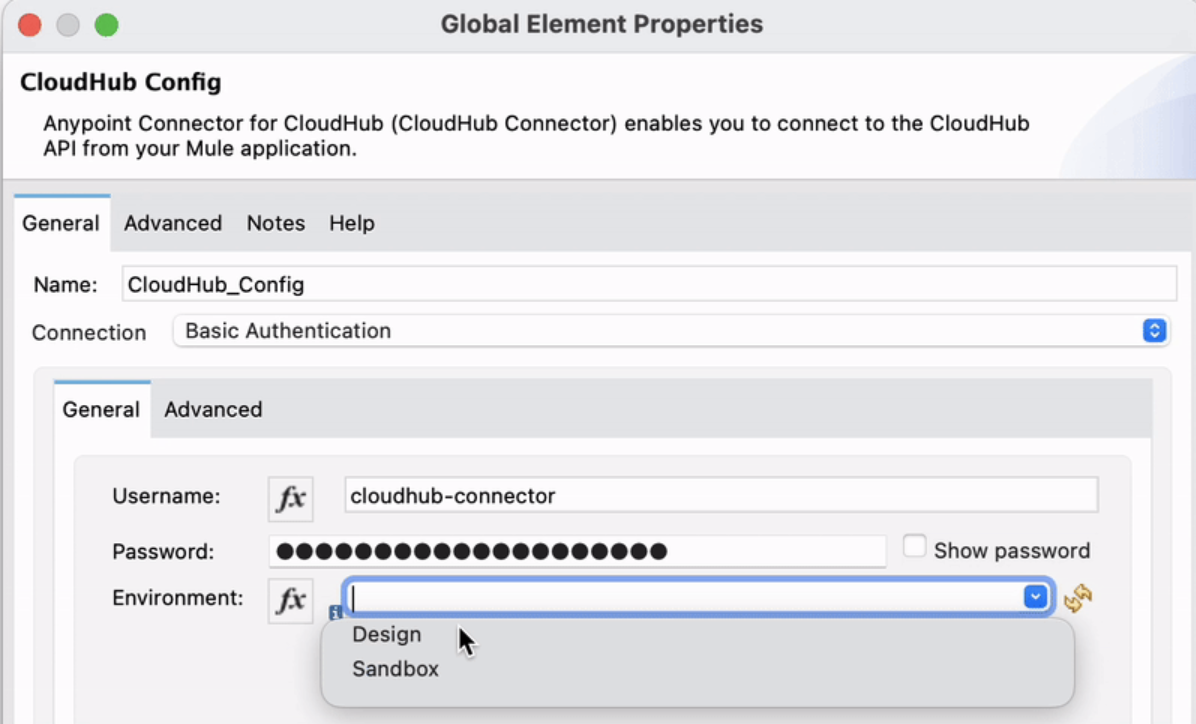This screenshot has width=1196, height=724.
Task: Open the Help tab
Action: (352, 223)
